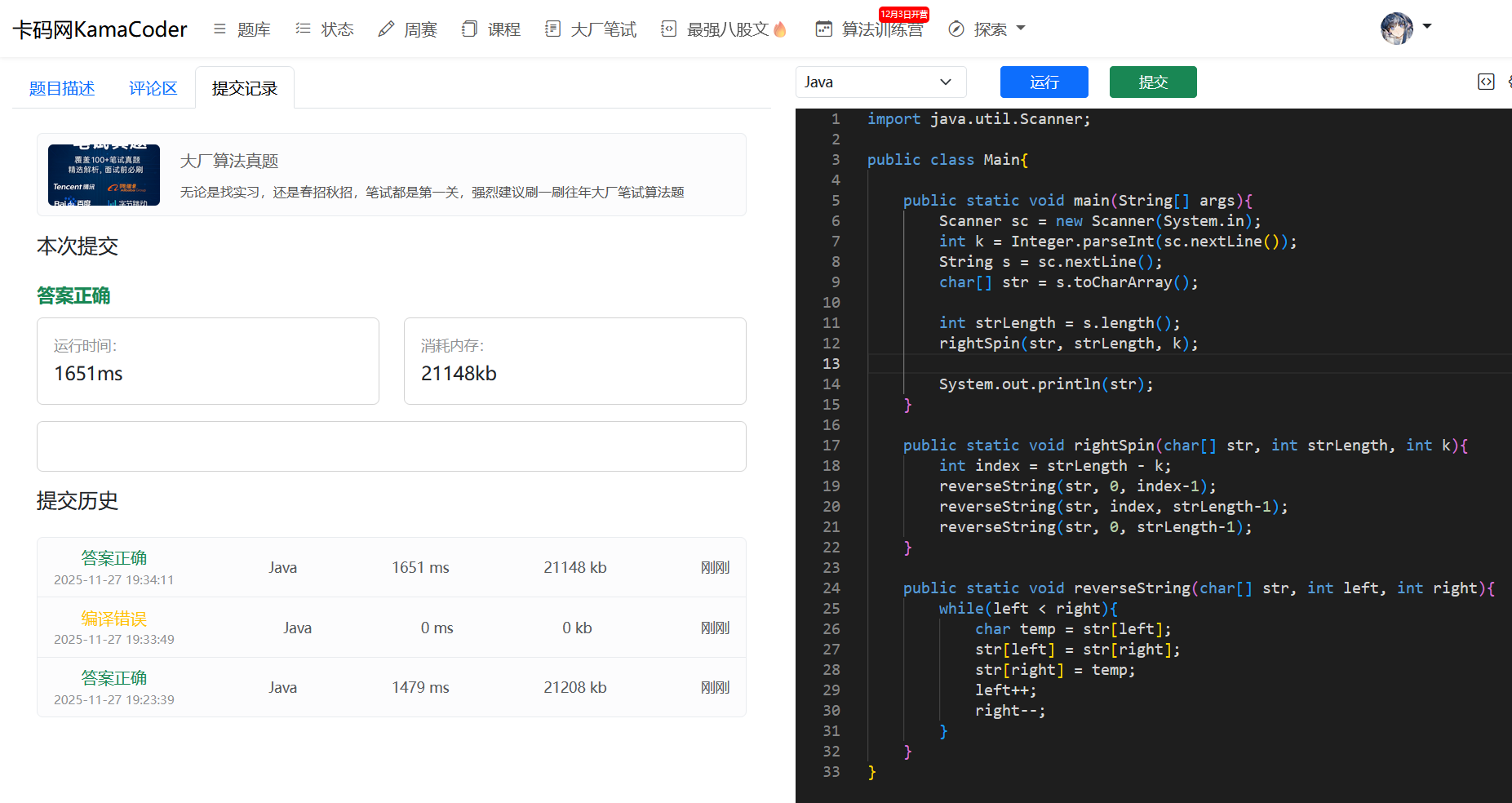Expand the user account menu caret
The width and height of the screenshot is (1512, 803).
pos(1427,26)
